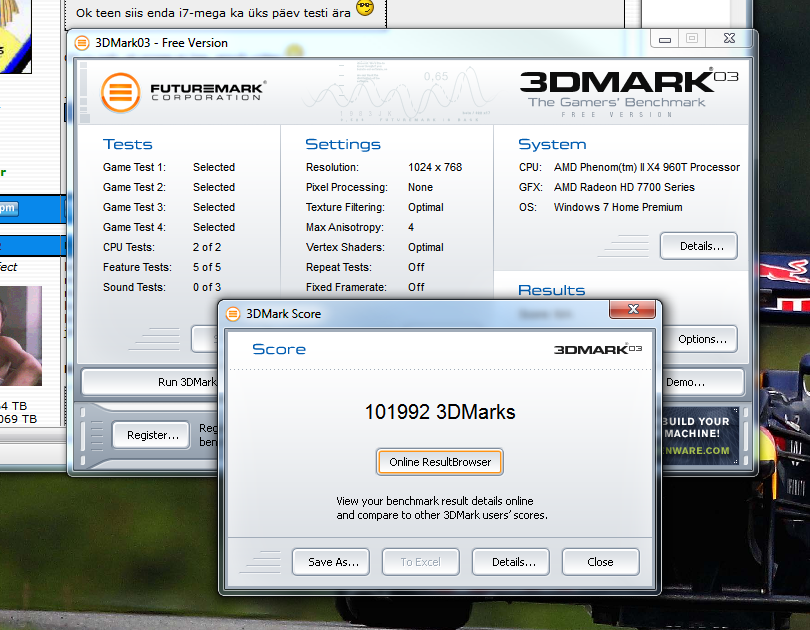Open System Details in the 3DMark03 window
The image size is (810, 630).
pyautogui.click(x=698, y=246)
